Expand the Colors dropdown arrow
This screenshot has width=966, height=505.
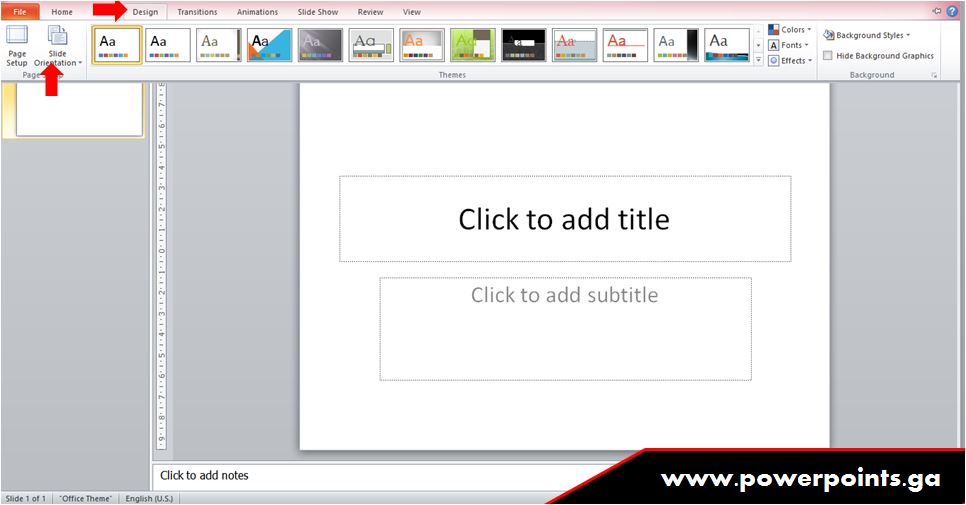pyautogui.click(x=809, y=30)
